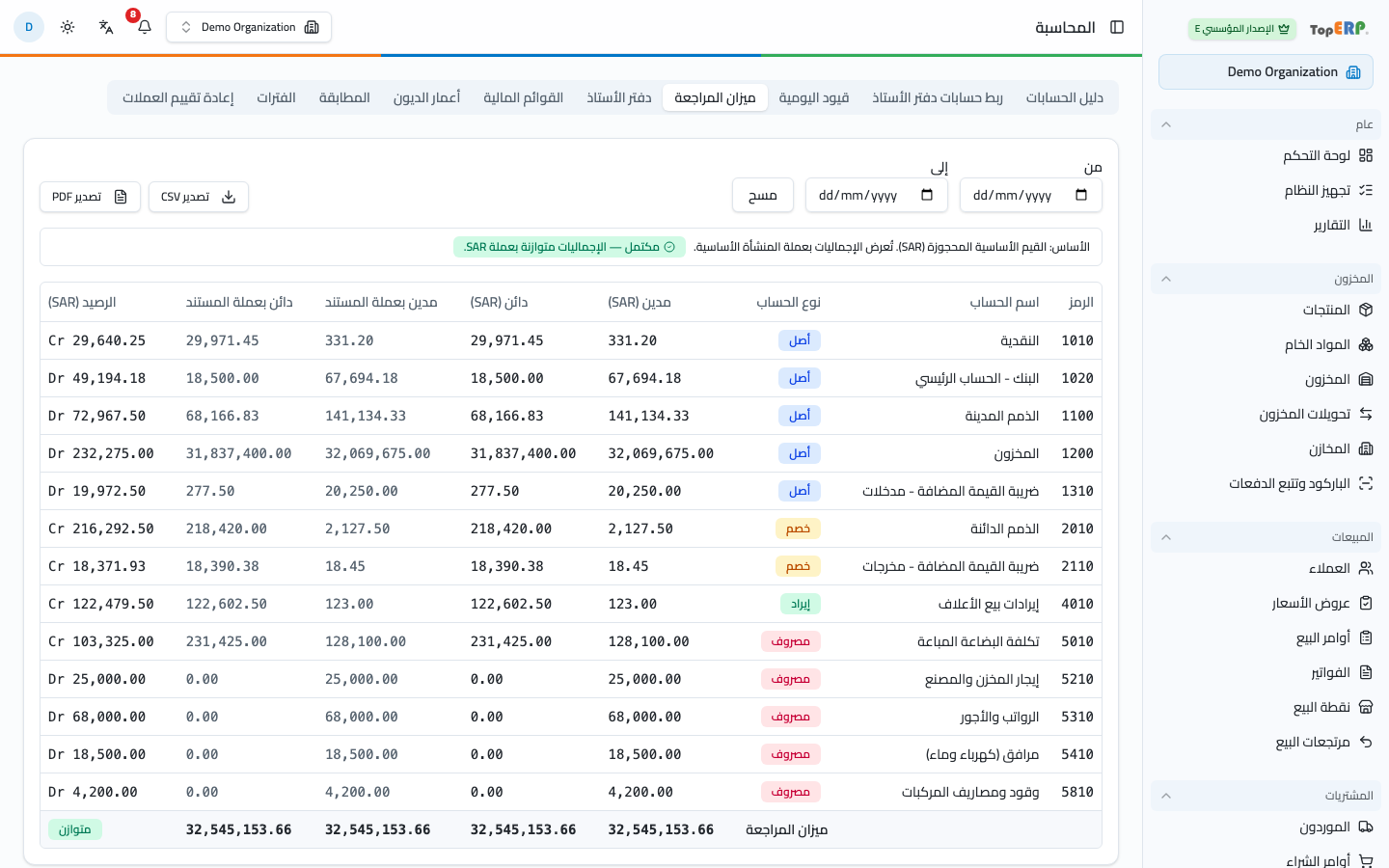Viewport: 1389px width, 868px height.
Task: Open تجهيز النظام setup icon
Action: point(1366,190)
